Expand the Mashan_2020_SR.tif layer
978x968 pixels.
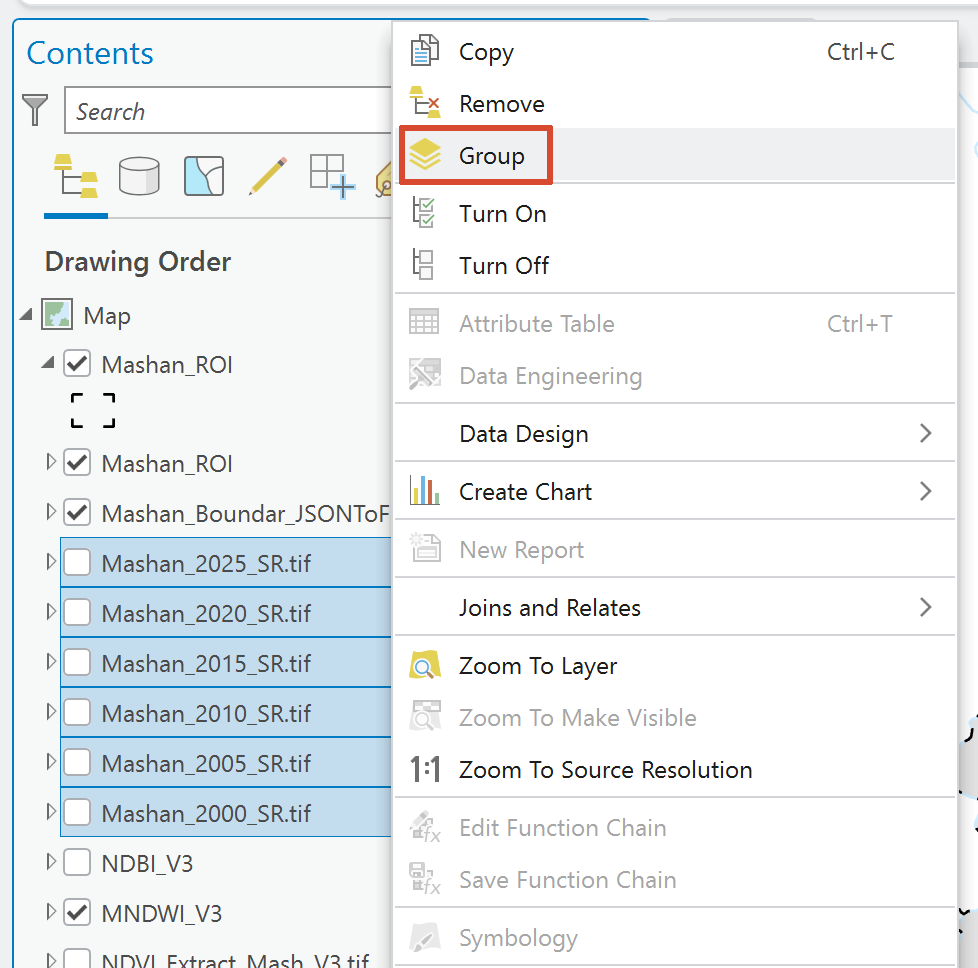click(51, 612)
